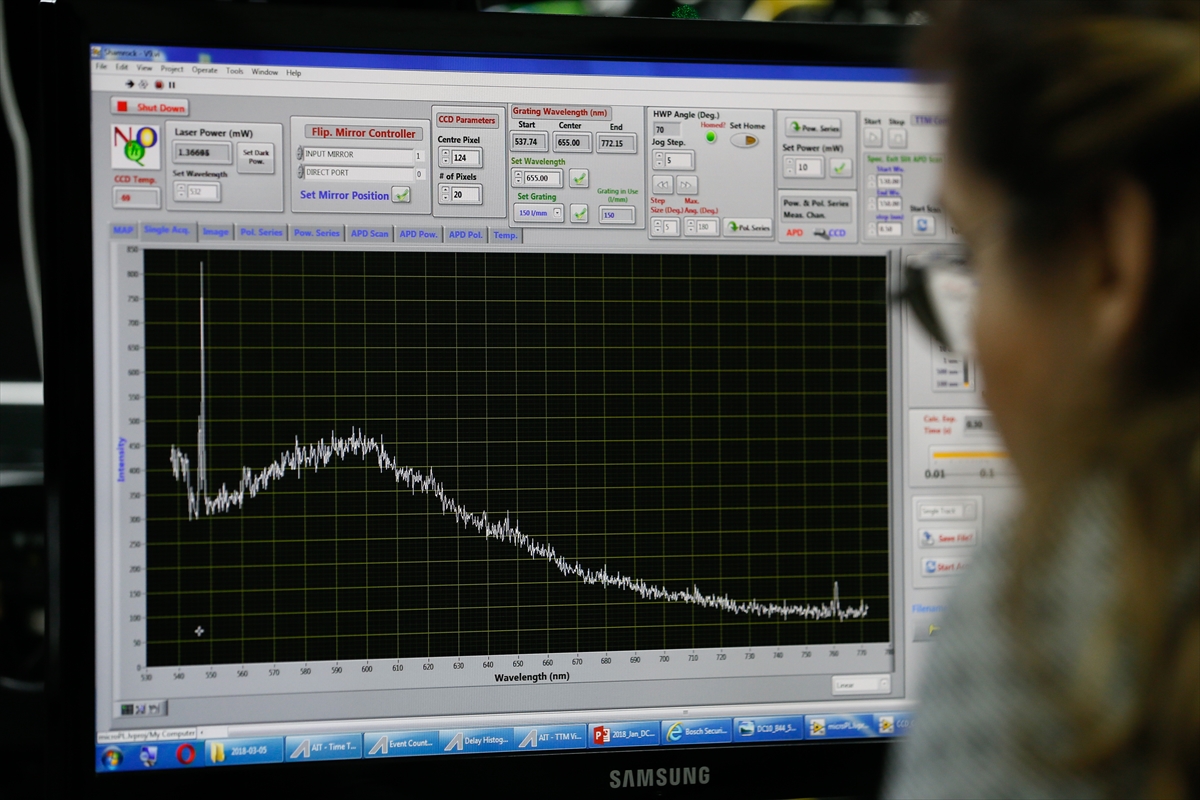The width and height of the screenshot is (1200, 800).
Task: Switch to the APD Scan tab
Action: [369, 234]
